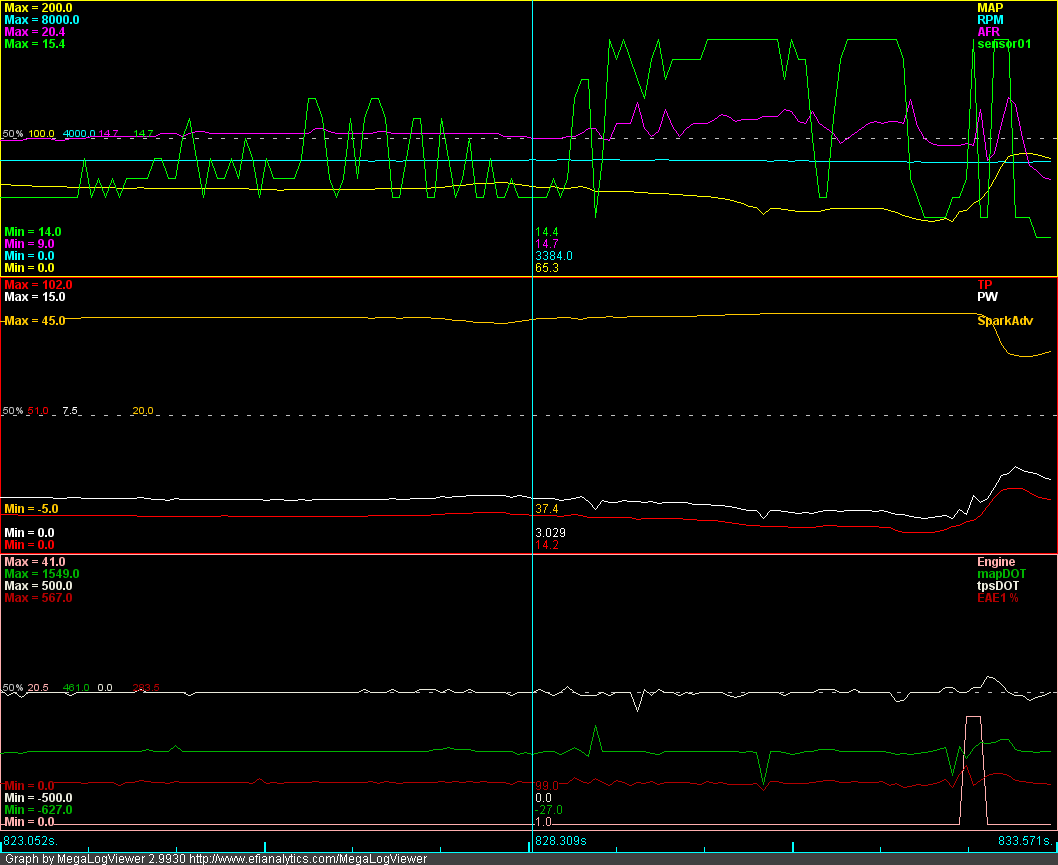Click the Max = 45.0 SparkAdv scale label

(35, 321)
